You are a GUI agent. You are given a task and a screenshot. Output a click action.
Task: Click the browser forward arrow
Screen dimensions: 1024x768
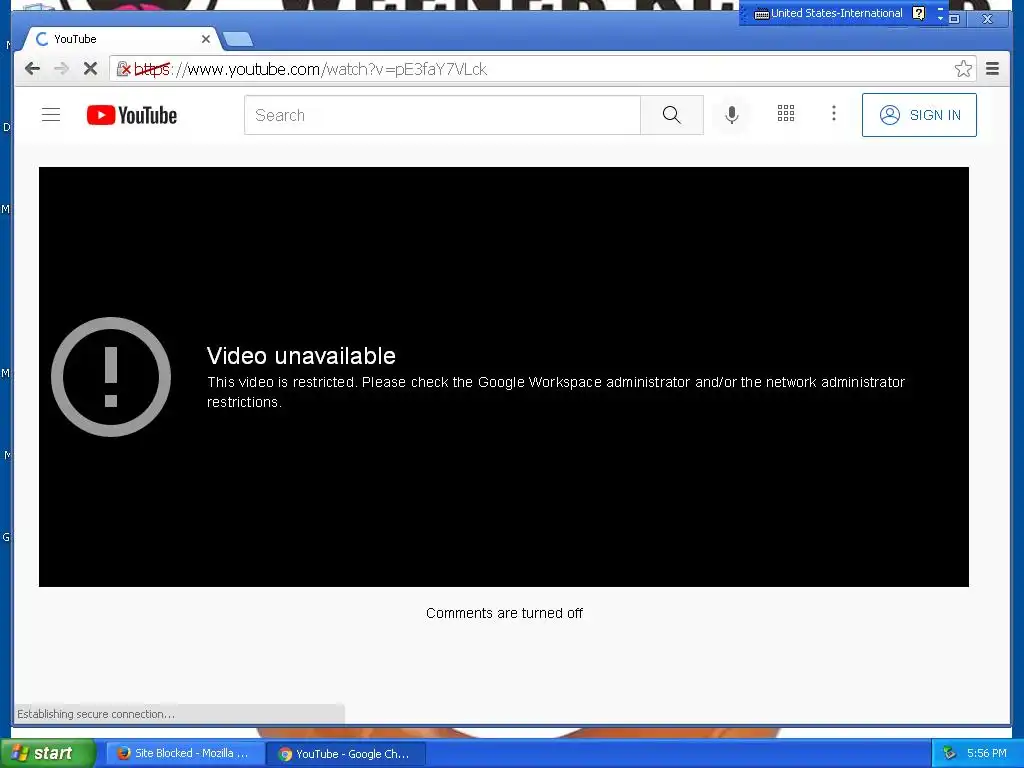(61, 69)
